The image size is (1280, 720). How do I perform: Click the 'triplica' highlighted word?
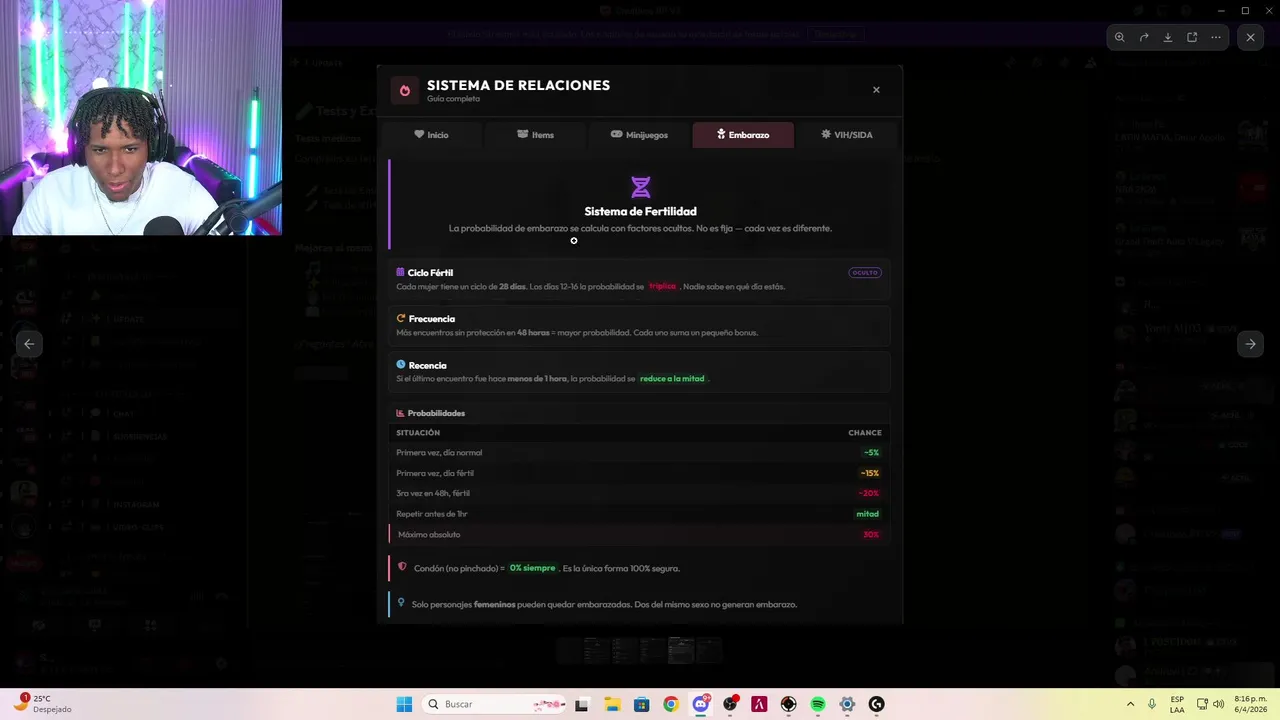pyautogui.click(x=662, y=286)
